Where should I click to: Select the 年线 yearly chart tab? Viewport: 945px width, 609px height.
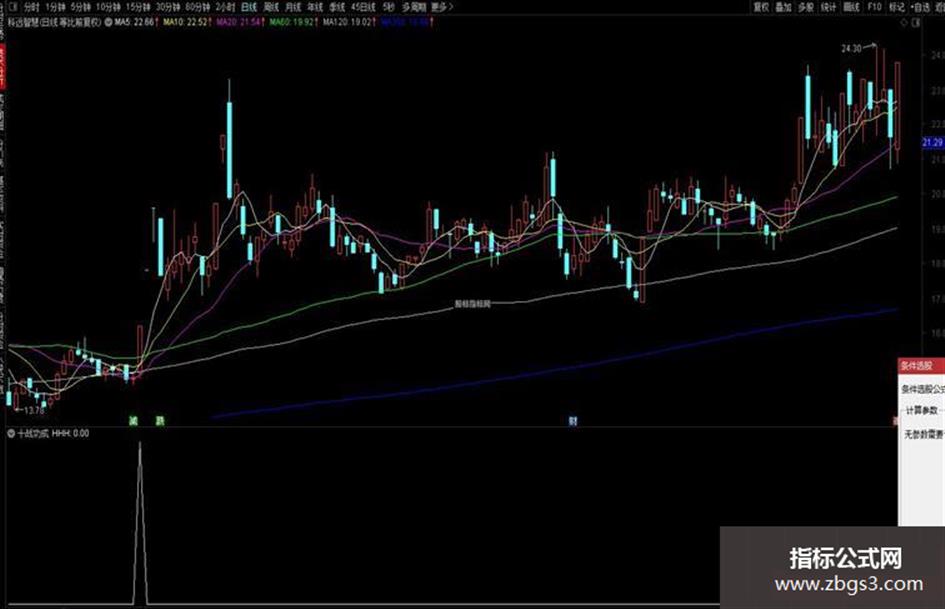coord(315,7)
